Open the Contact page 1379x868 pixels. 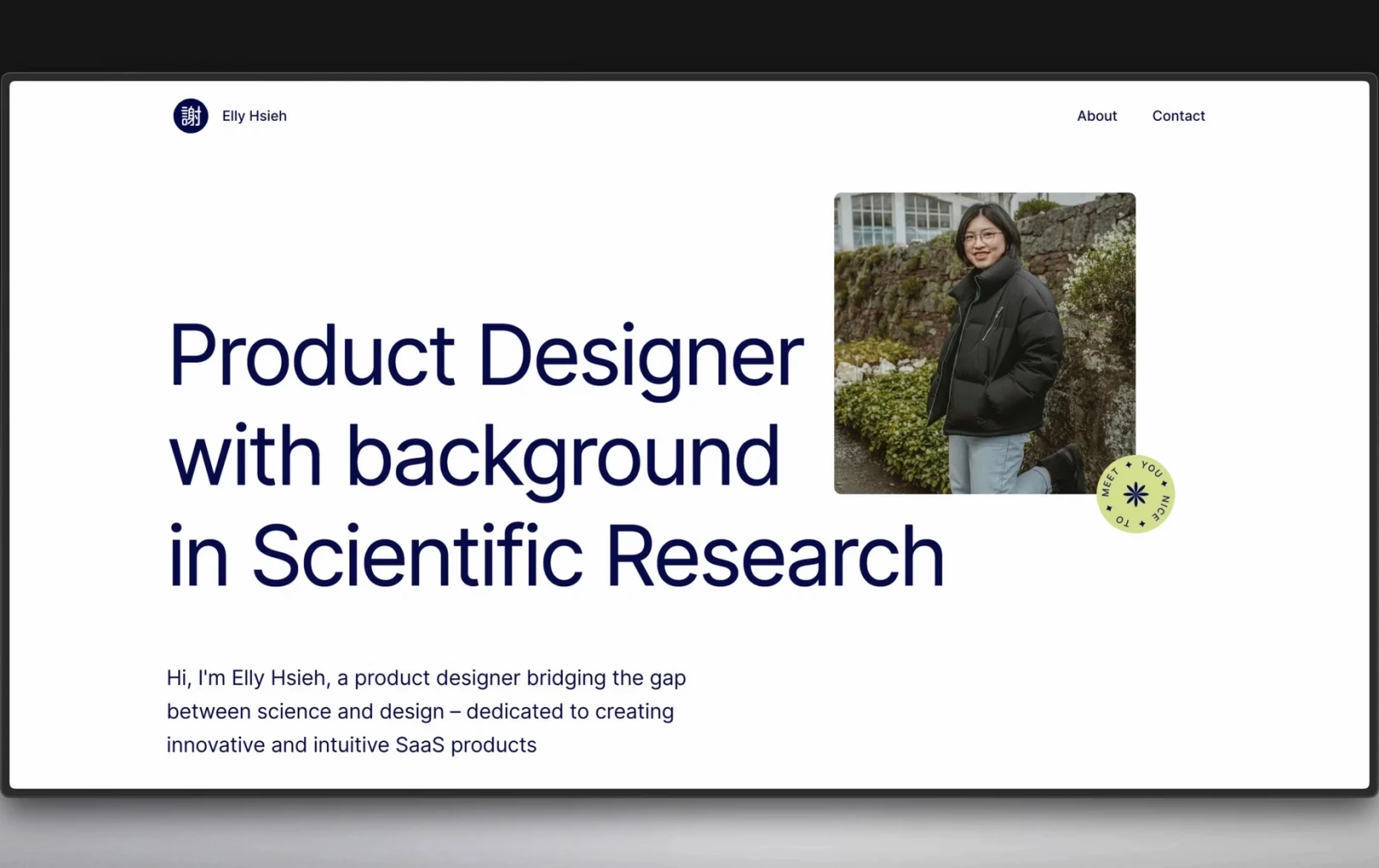(1178, 116)
